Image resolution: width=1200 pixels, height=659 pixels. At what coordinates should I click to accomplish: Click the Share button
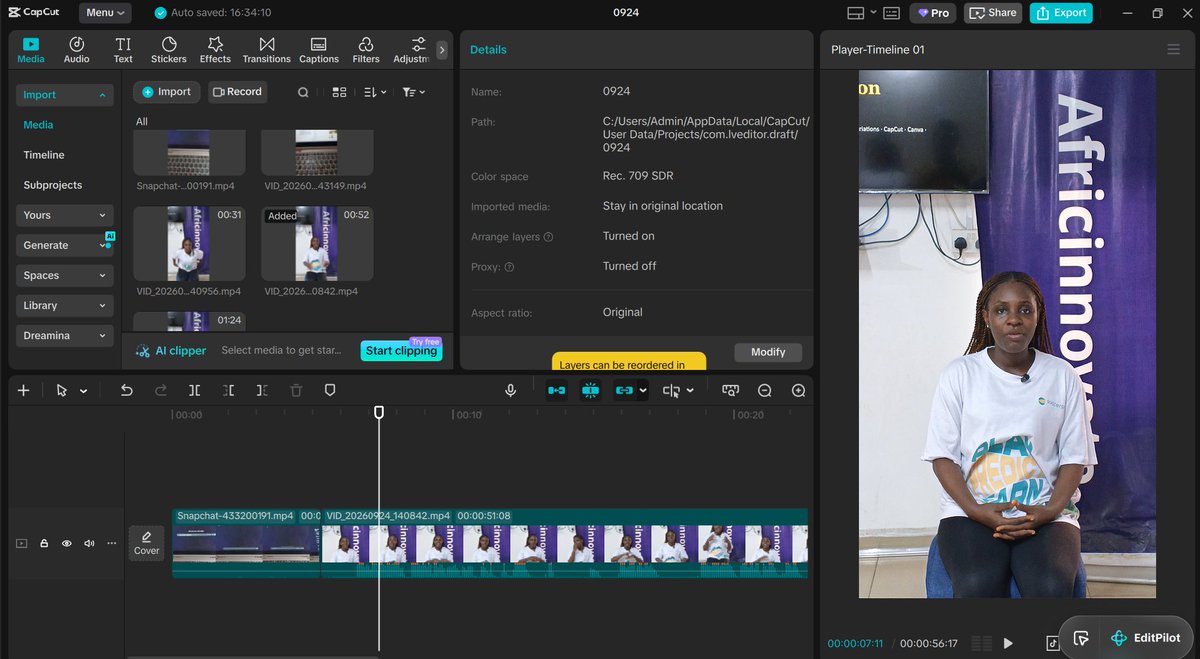[x=992, y=13]
